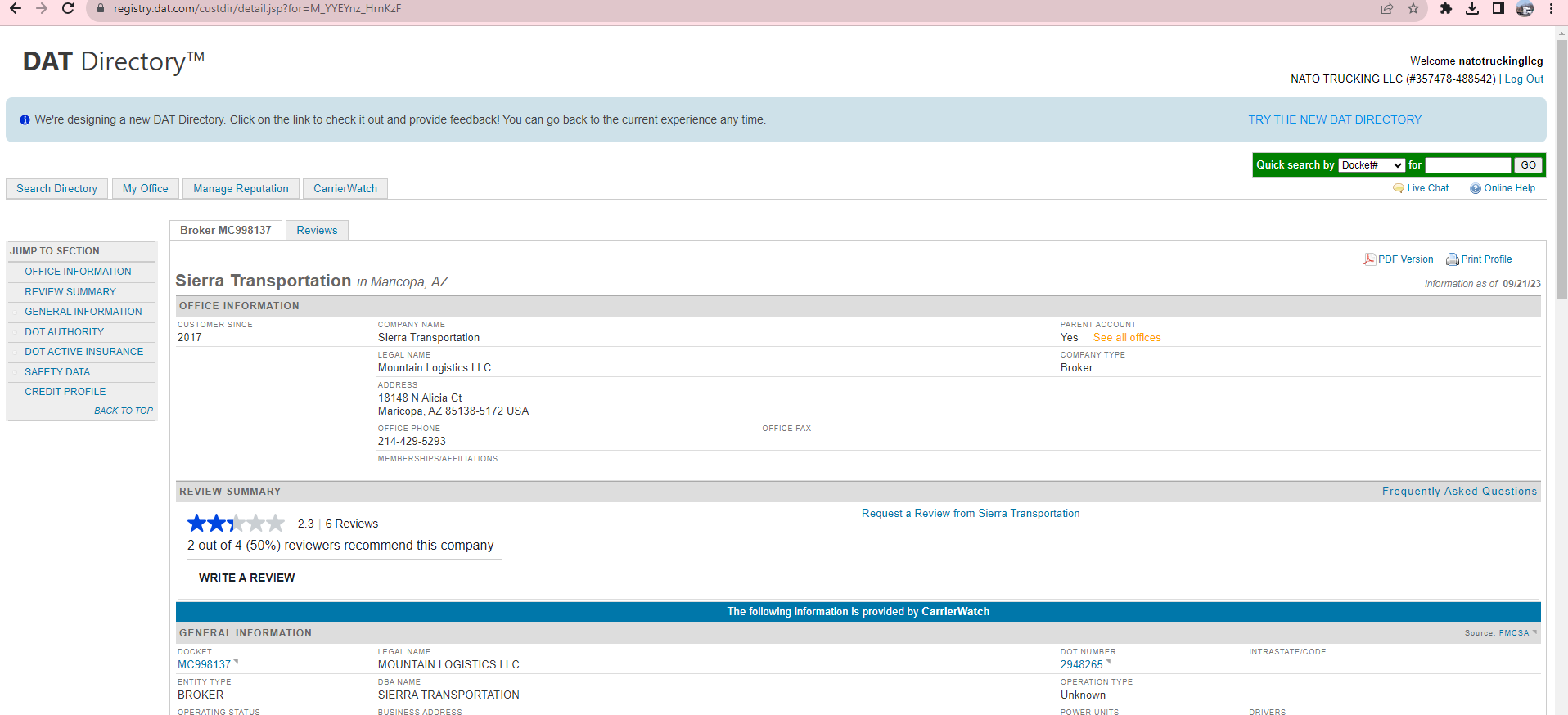Open Chrome three-dot menu

(x=1551, y=9)
